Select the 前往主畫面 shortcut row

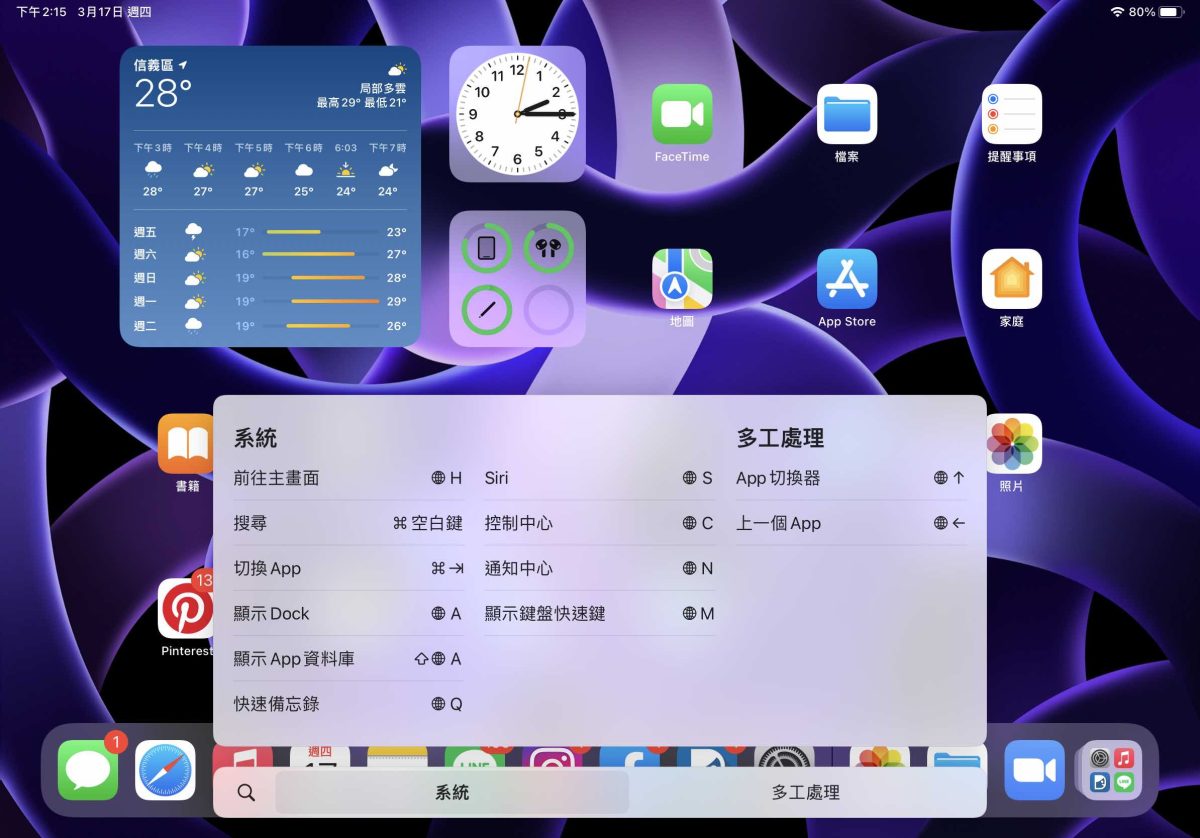point(347,478)
